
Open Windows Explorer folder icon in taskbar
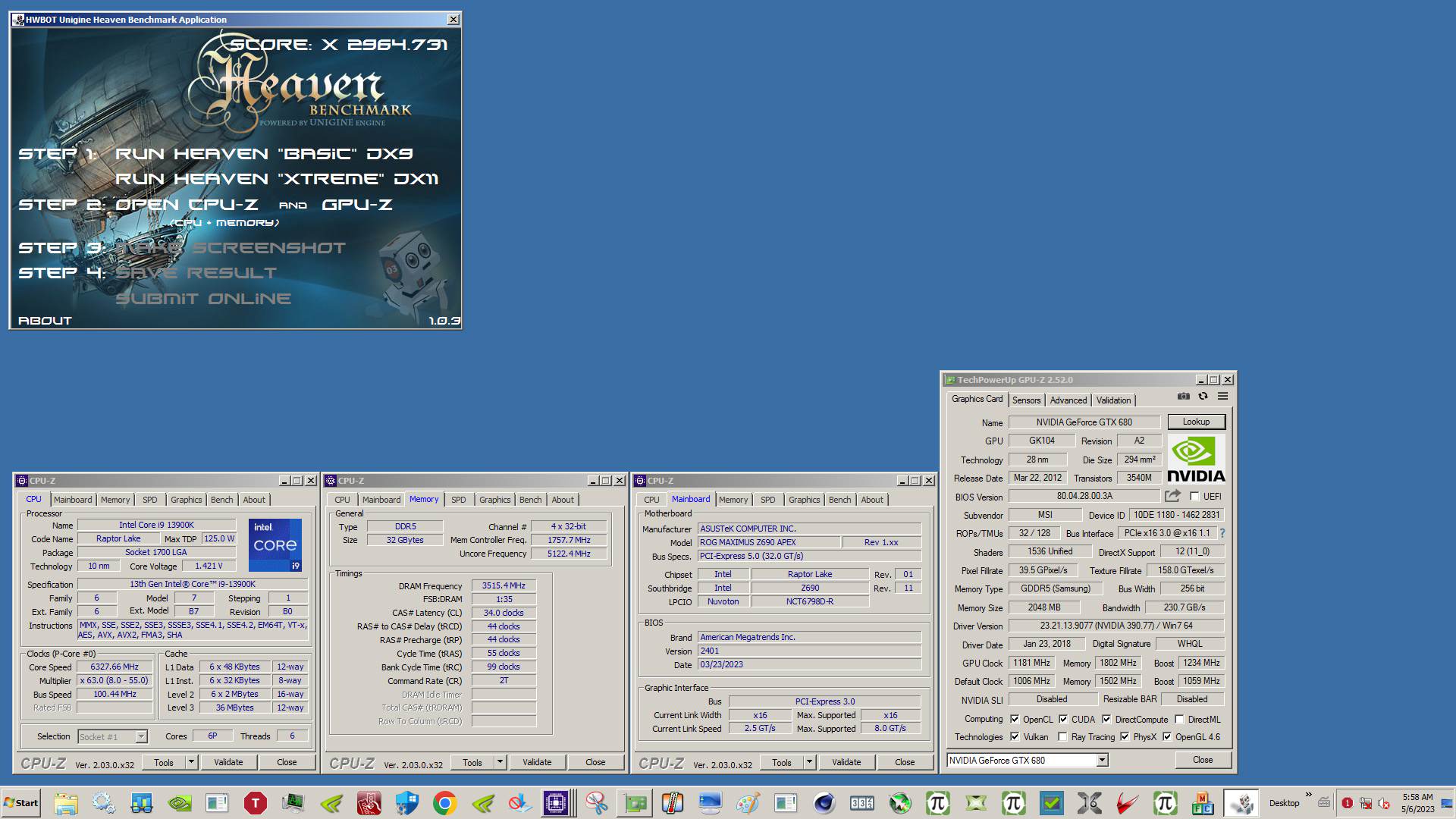pyautogui.click(x=66, y=803)
